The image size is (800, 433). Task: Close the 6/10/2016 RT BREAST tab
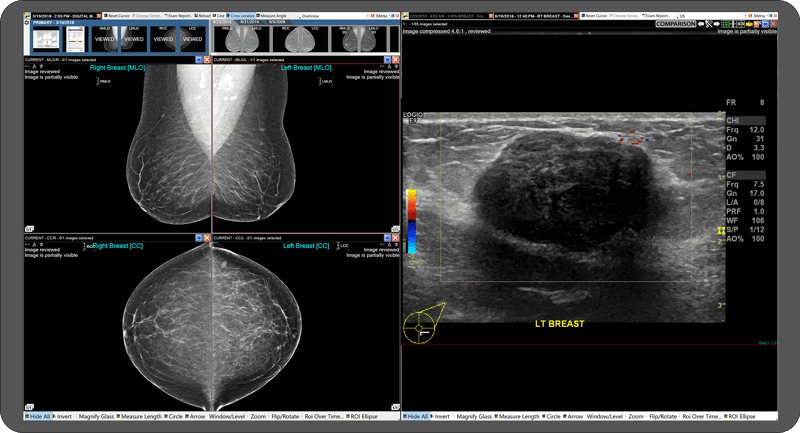pyautogui.click(x=576, y=16)
